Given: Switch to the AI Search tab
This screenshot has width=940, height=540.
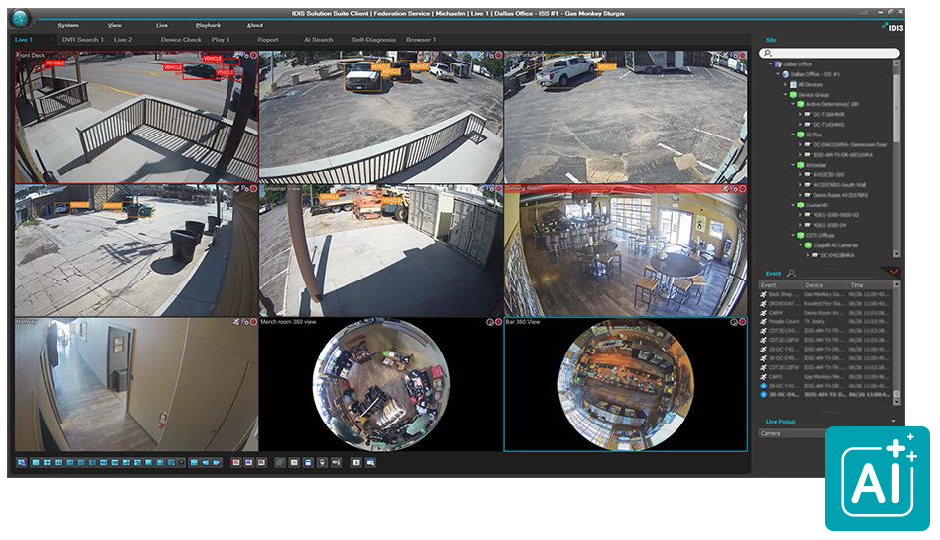Looking at the screenshot, I should click(318, 40).
